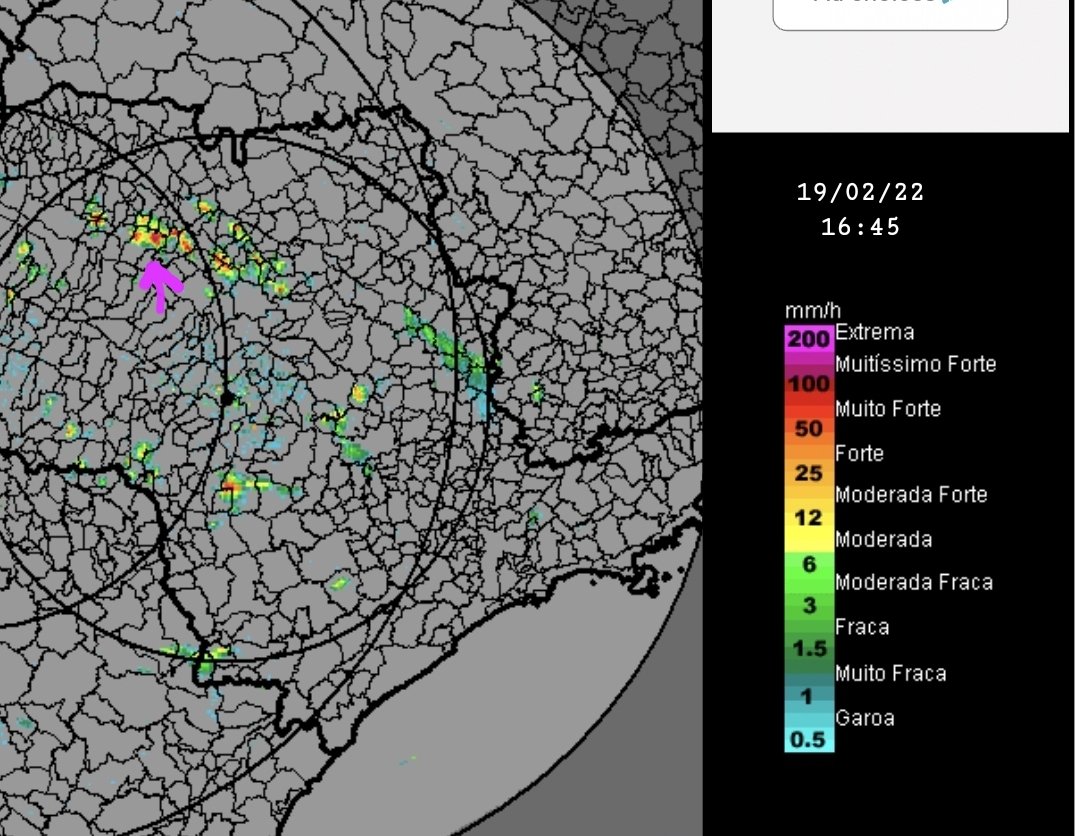Click the 0.5 mm/h cyan legend swatch
The image size is (1079, 836).
coord(809,739)
